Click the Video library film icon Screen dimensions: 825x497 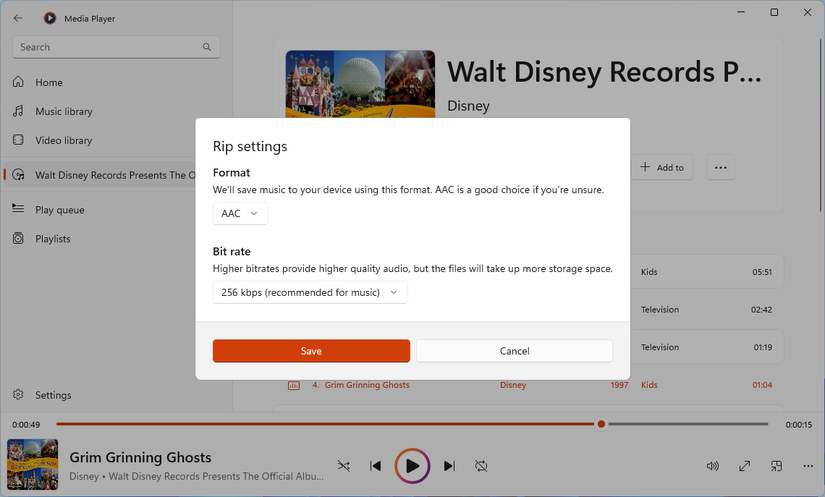[18, 140]
